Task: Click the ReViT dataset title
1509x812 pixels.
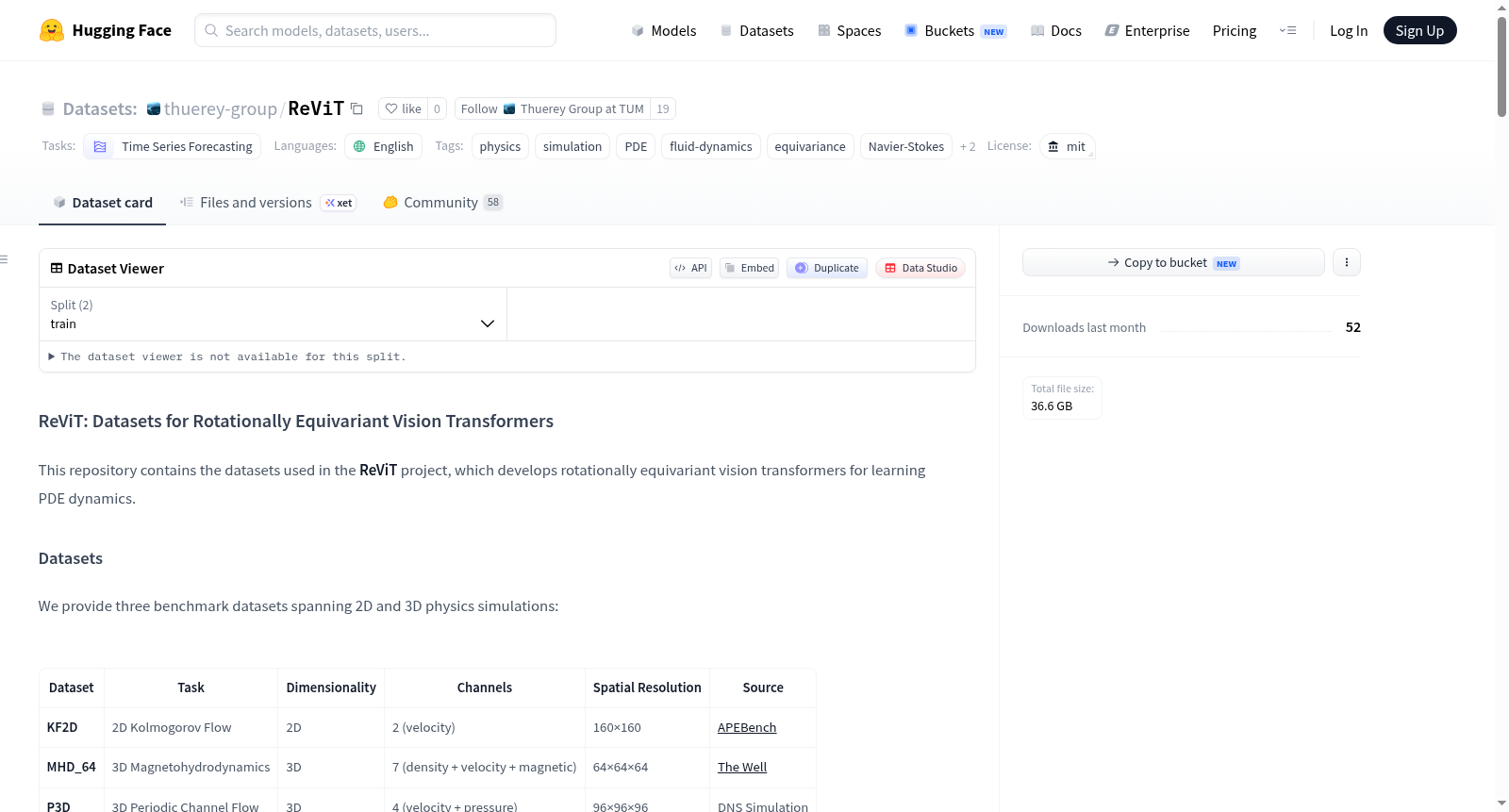Action: (316, 108)
